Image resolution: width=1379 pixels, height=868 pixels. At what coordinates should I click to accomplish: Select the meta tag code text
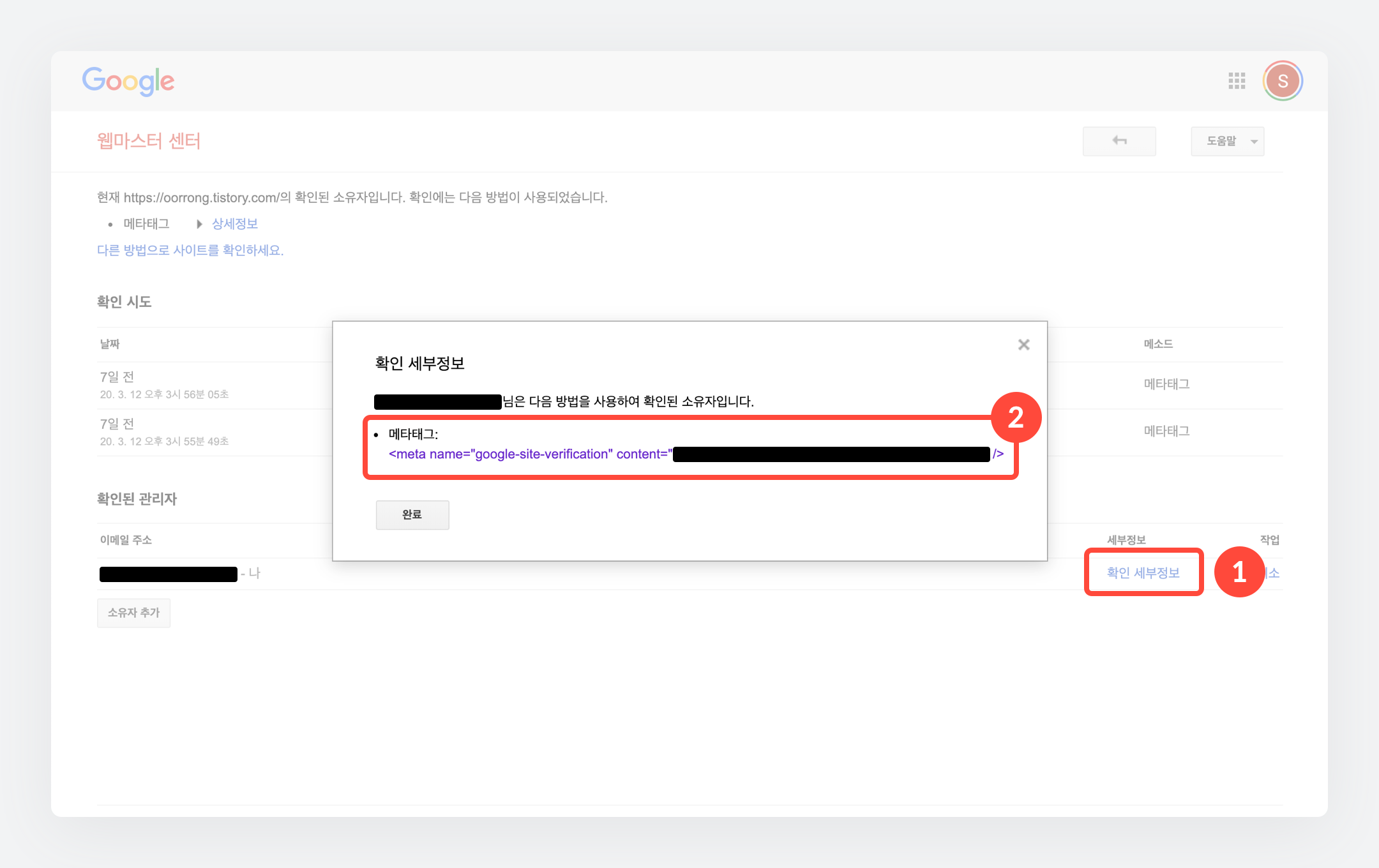(530, 454)
